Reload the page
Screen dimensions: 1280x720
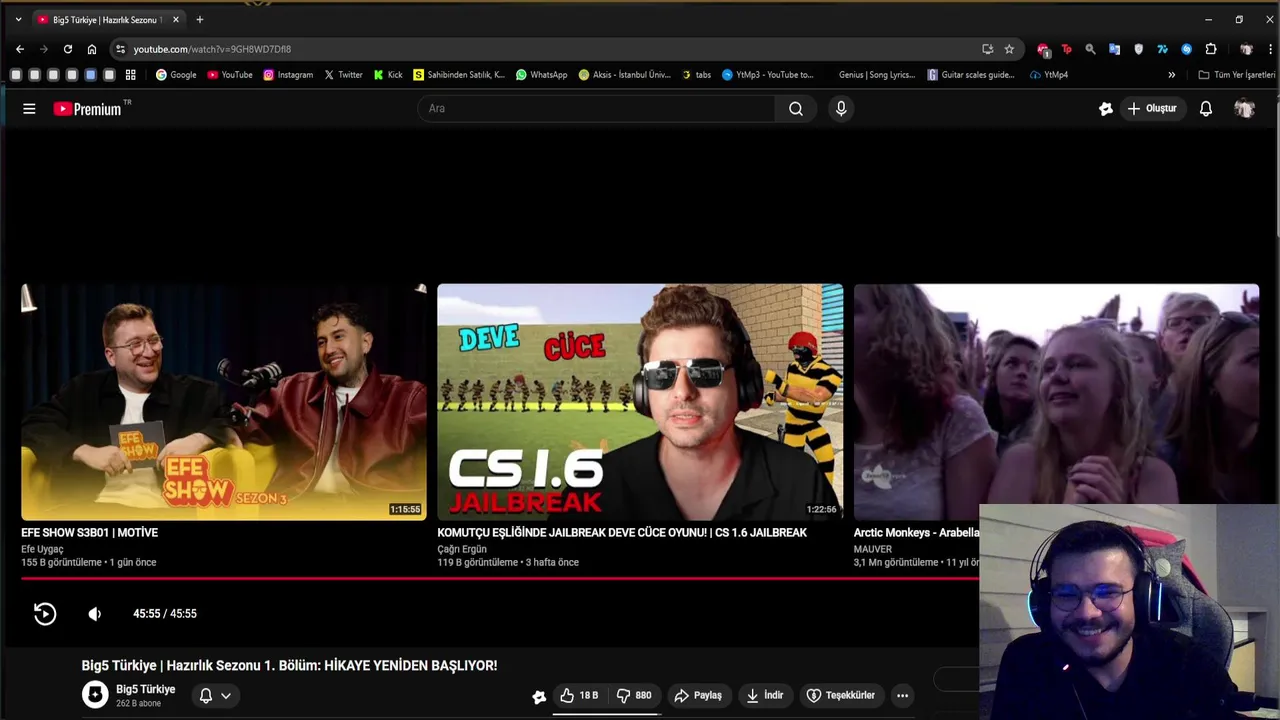[x=68, y=49]
